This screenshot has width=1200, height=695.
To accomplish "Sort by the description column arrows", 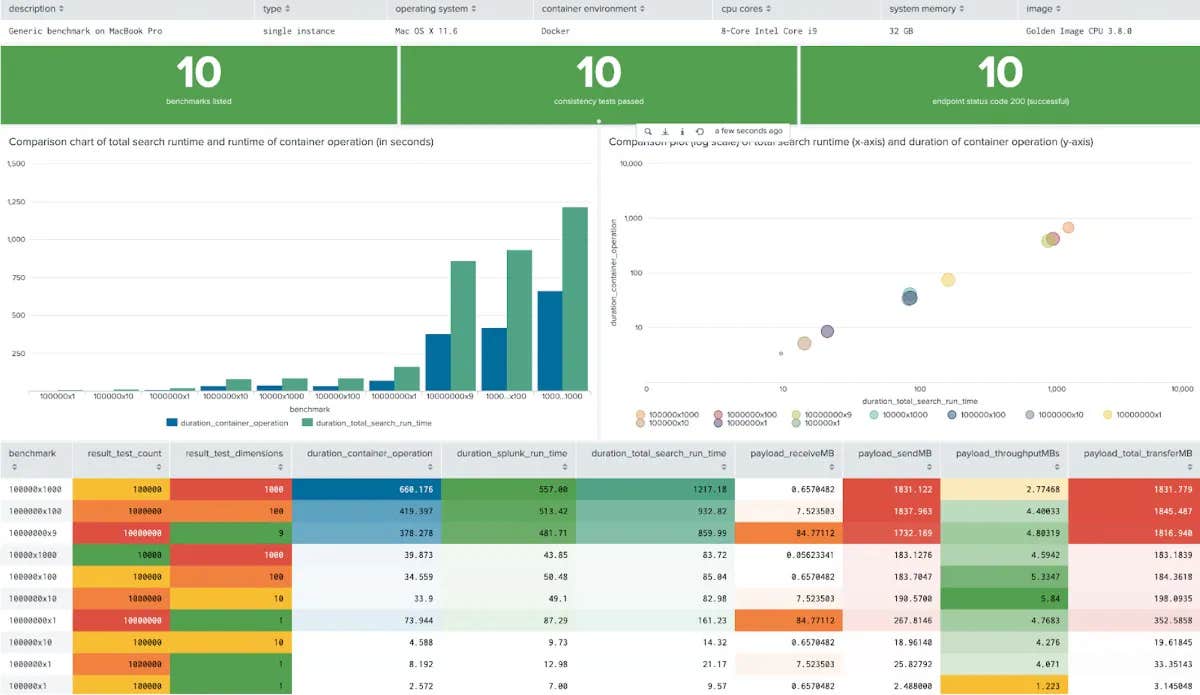I will coord(60,9).
